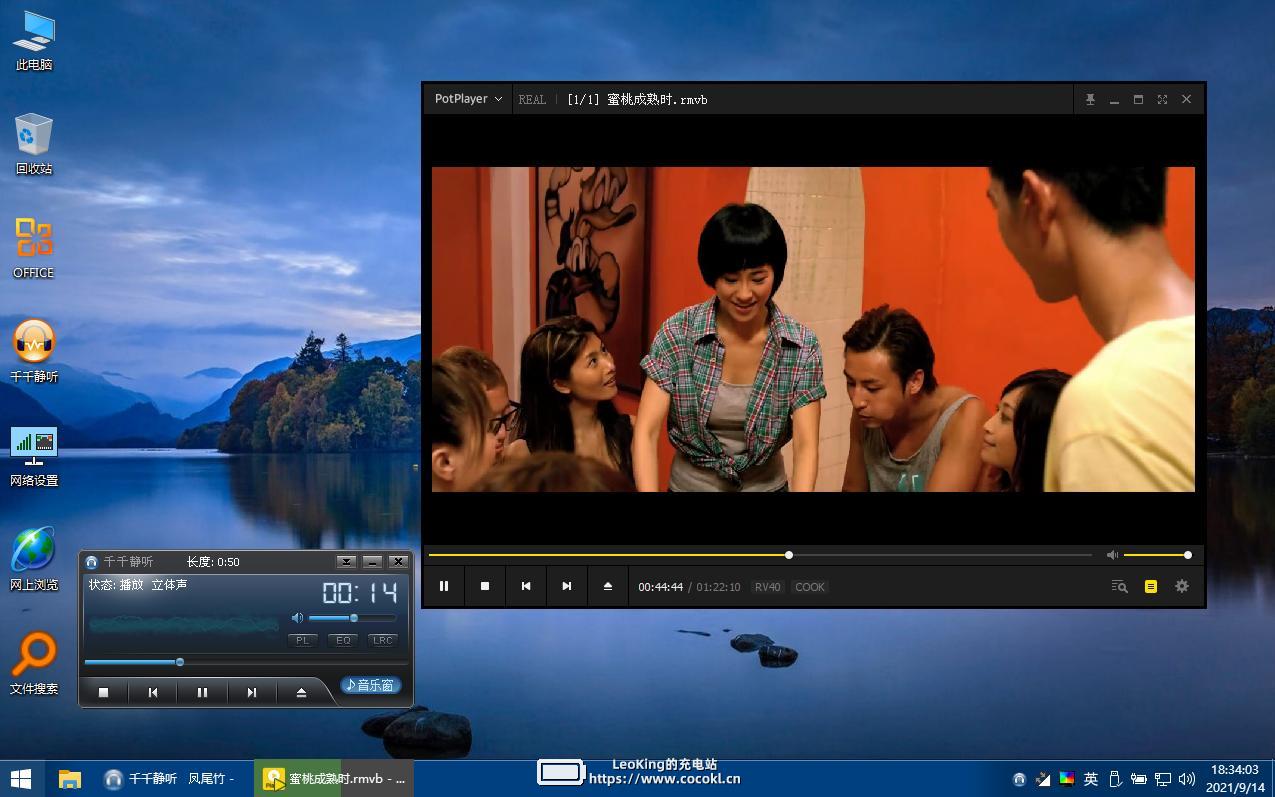Stop music in 千千静听 player
The height and width of the screenshot is (797, 1275).
point(103,692)
